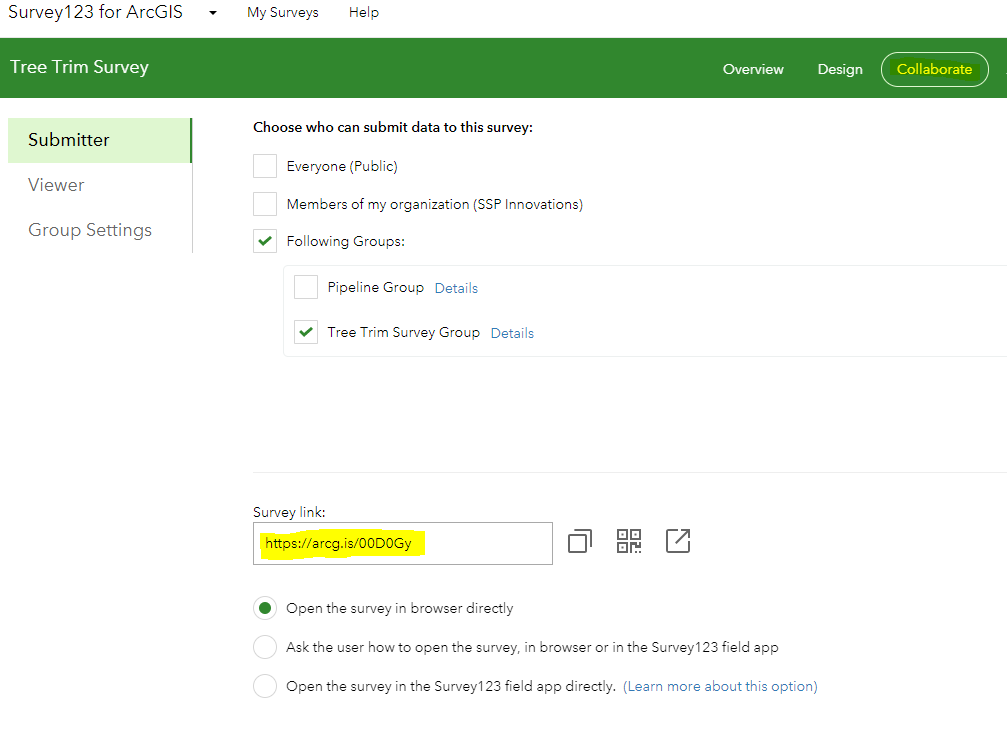1007x754 pixels.
Task: Open survey link in new window icon
Action: click(x=678, y=541)
